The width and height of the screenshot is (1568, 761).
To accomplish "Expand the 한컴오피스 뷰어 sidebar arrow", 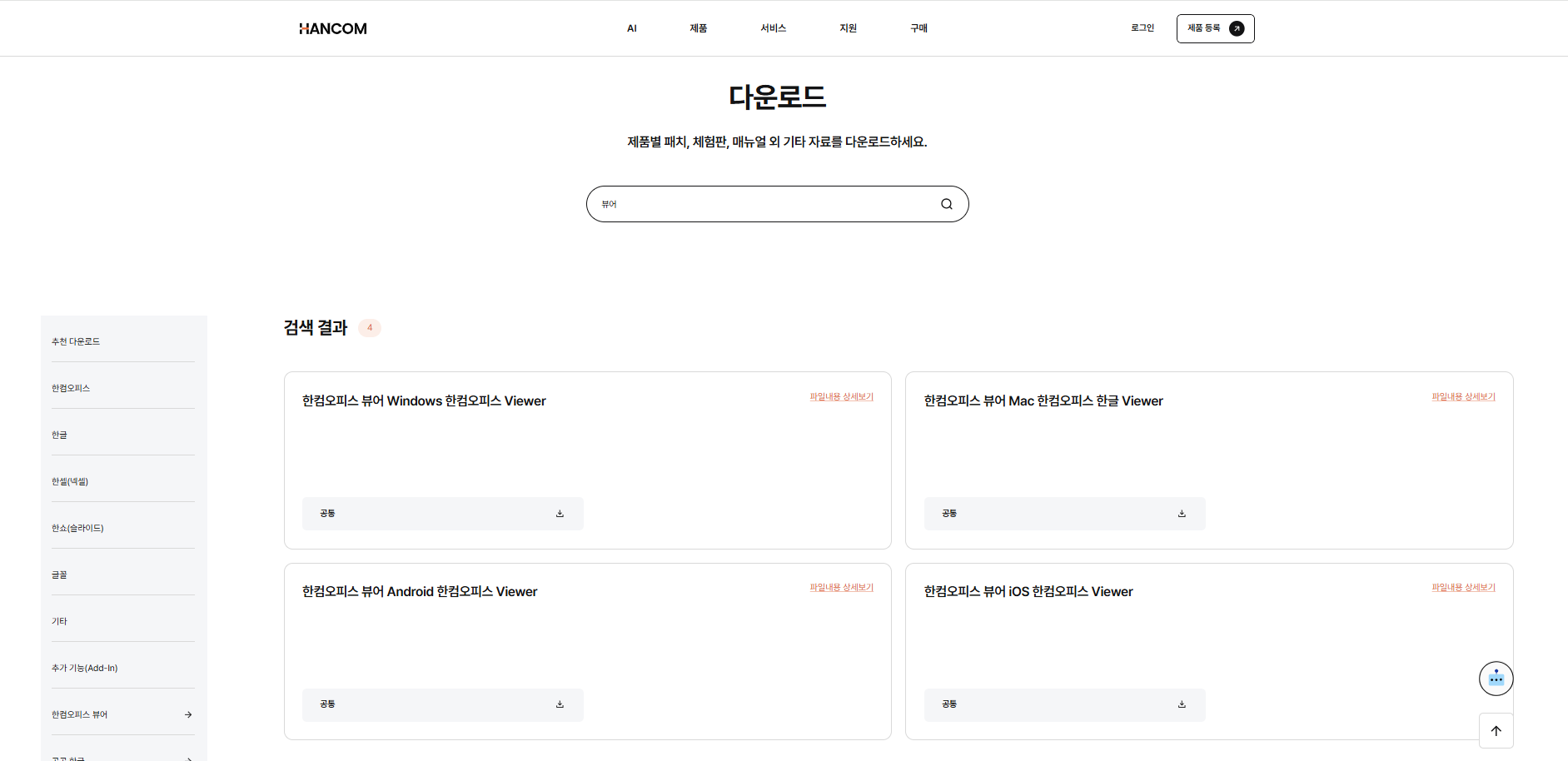I will (188, 714).
